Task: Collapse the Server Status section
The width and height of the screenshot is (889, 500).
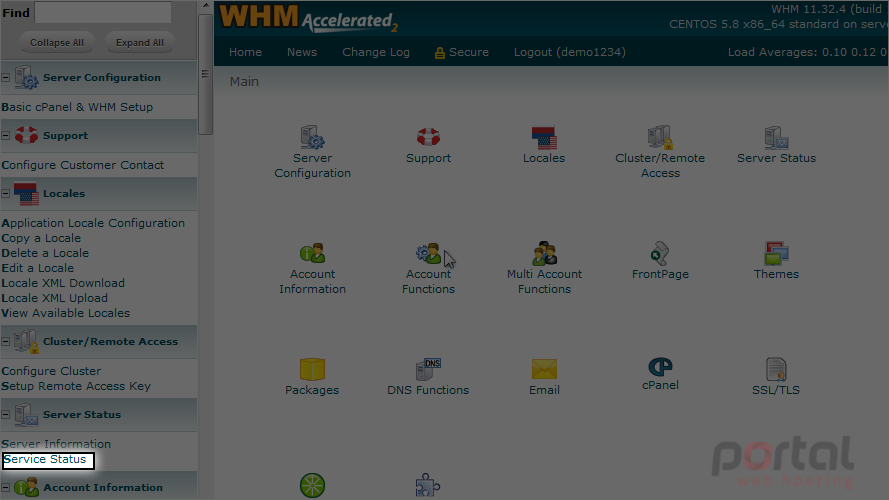Action: (x=6, y=414)
